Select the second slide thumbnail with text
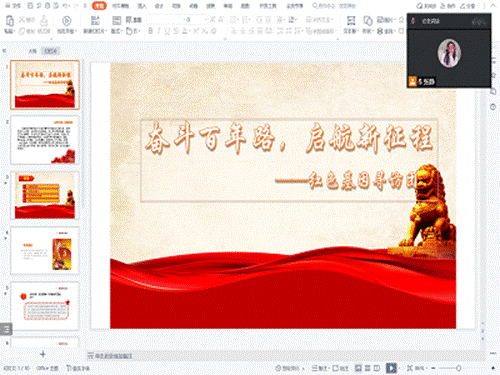The width and height of the screenshot is (500, 375). click(x=45, y=140)
